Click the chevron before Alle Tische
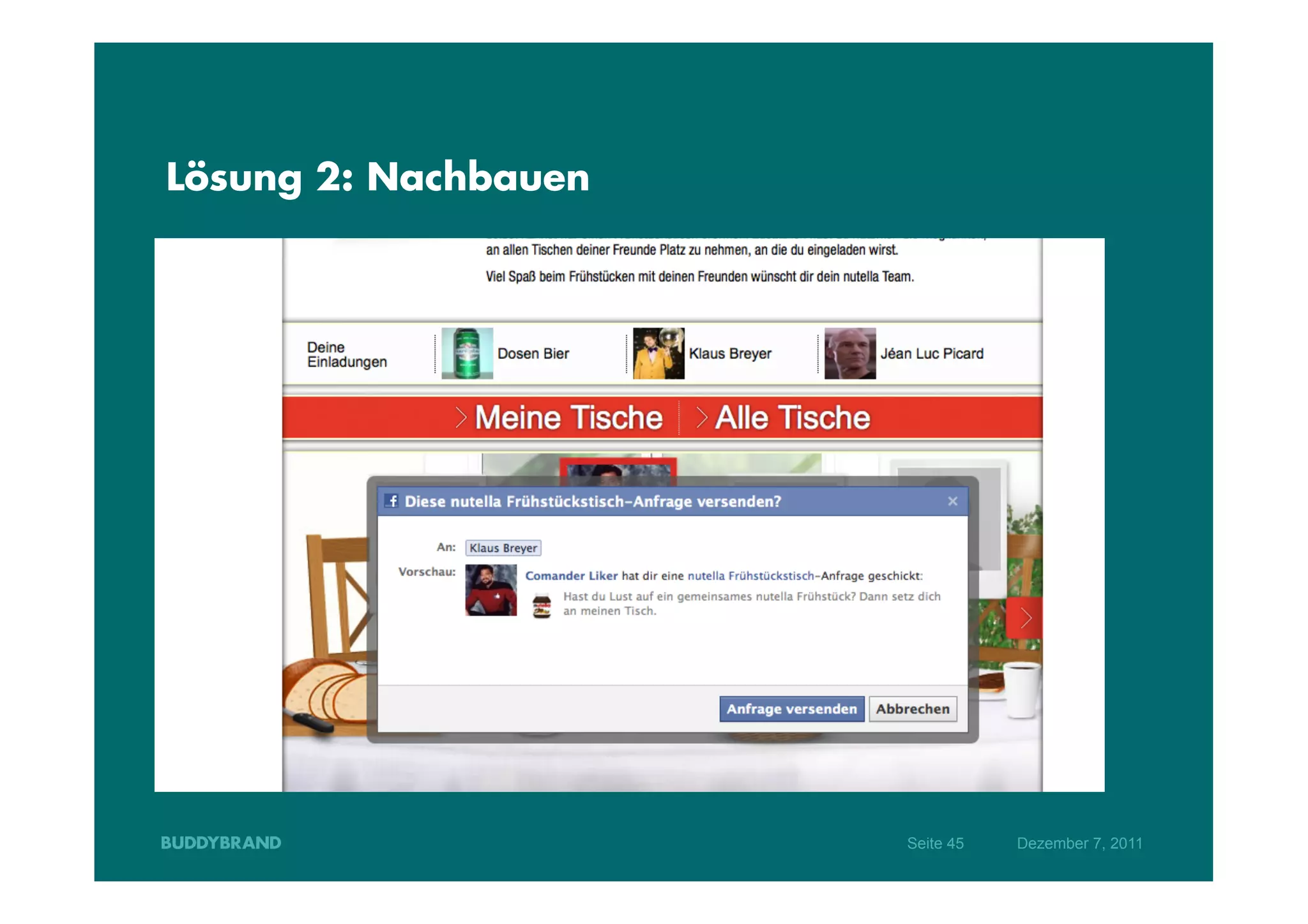The width and height of the screenshot is (1308, 924). tap(701, 418)
